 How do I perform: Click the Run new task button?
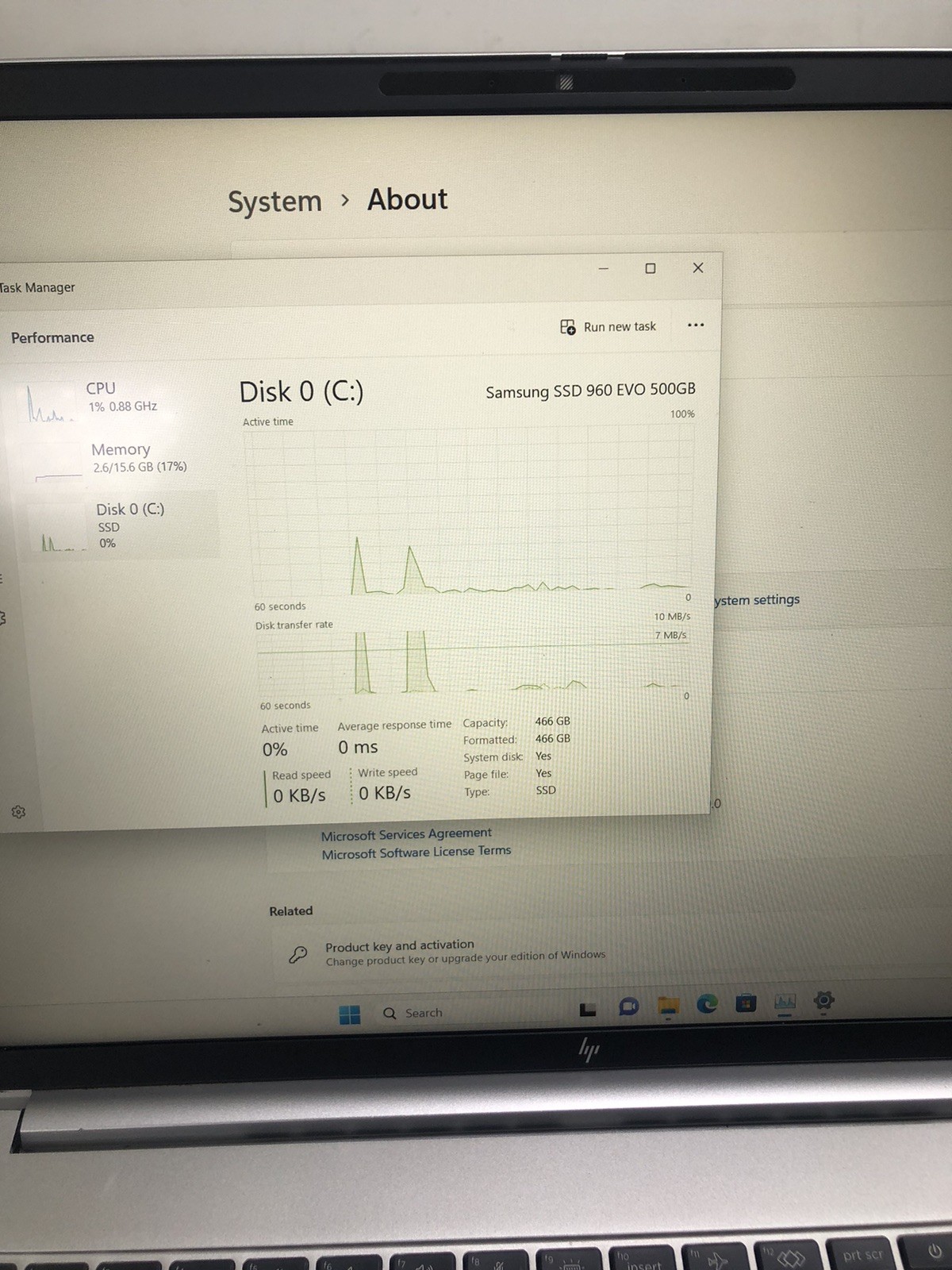608,327
